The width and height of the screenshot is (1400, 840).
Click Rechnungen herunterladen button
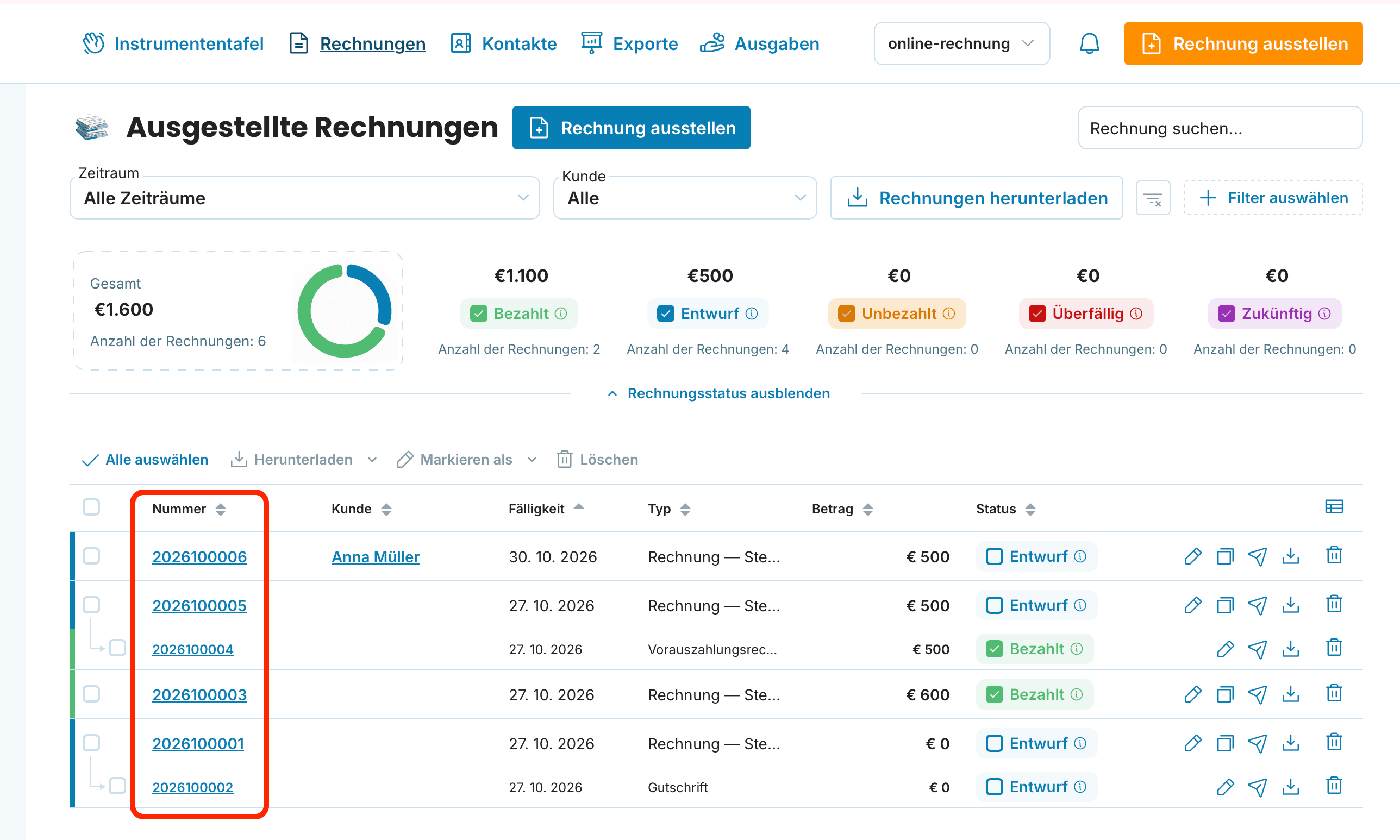[976, 198]
